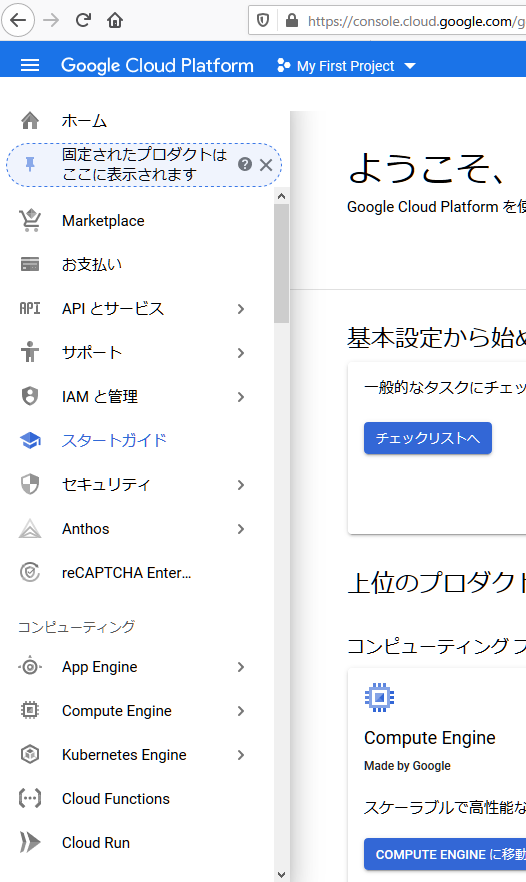This screenshot has height=882, width=526.
Task: Expand IAM と管理 submenu chevron
Action: point(241,397)
